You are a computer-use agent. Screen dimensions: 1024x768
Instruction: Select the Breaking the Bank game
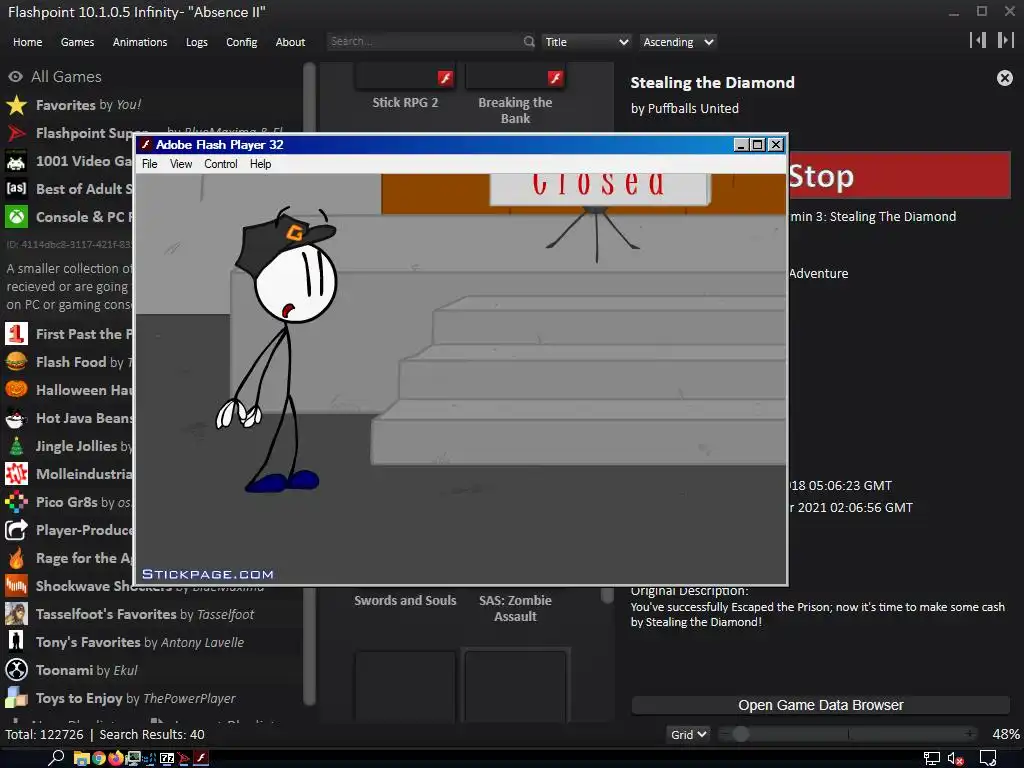tap(515, 95)
